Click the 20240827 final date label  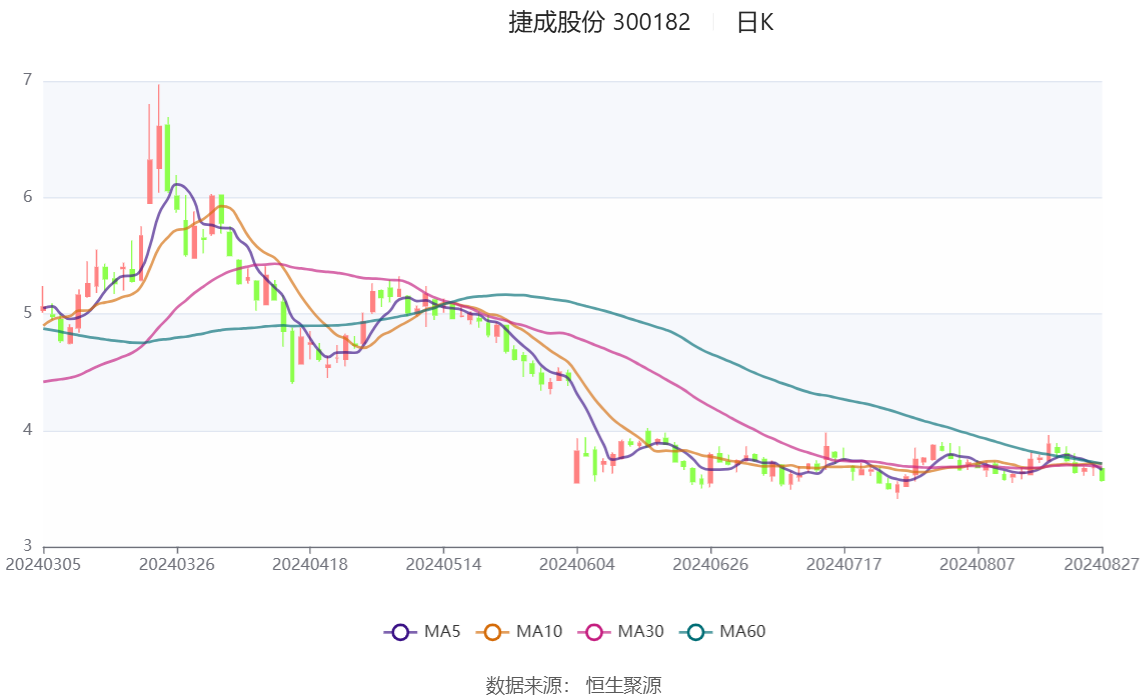click(1102, 564)
